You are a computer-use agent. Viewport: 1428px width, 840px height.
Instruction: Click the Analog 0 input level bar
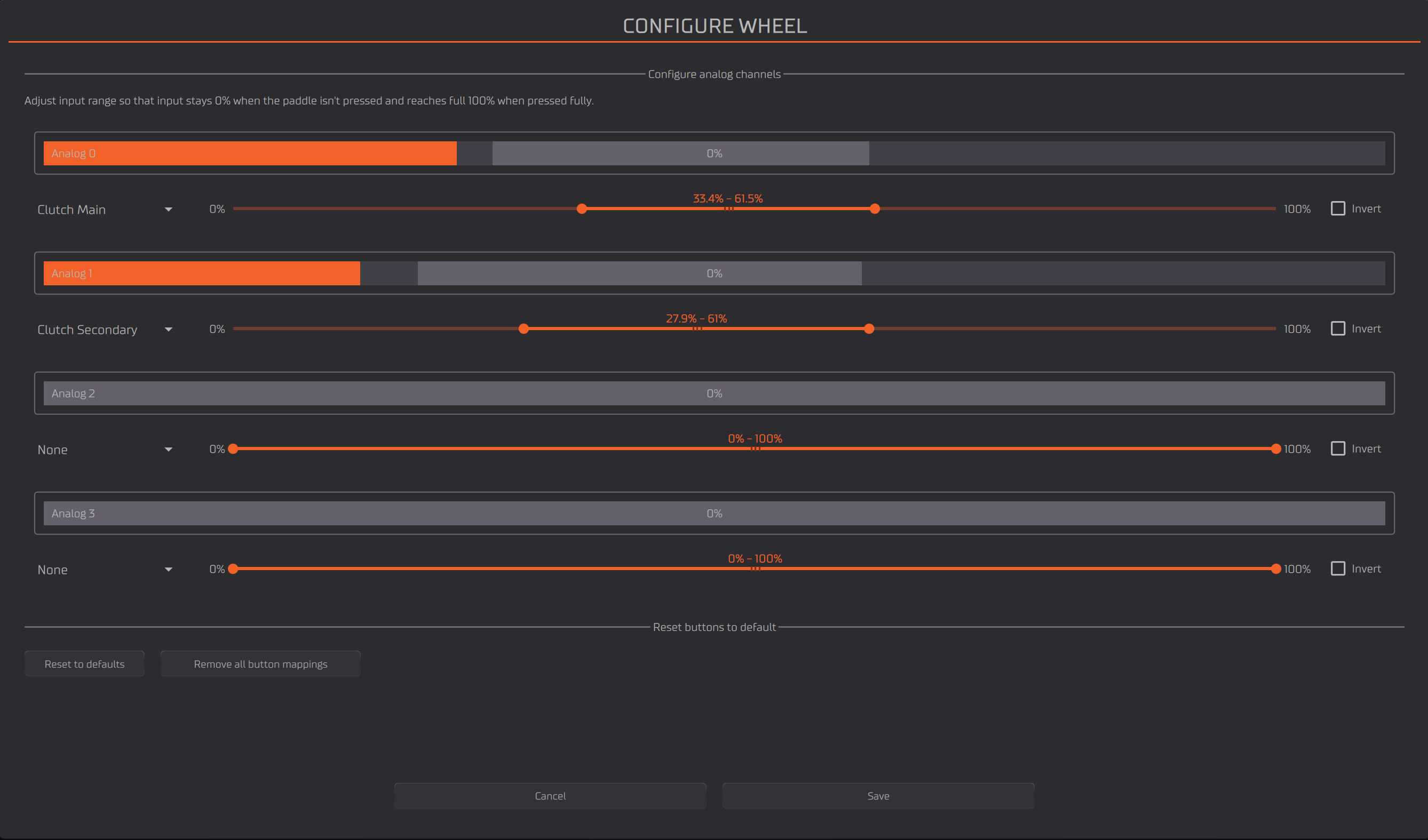714,154
